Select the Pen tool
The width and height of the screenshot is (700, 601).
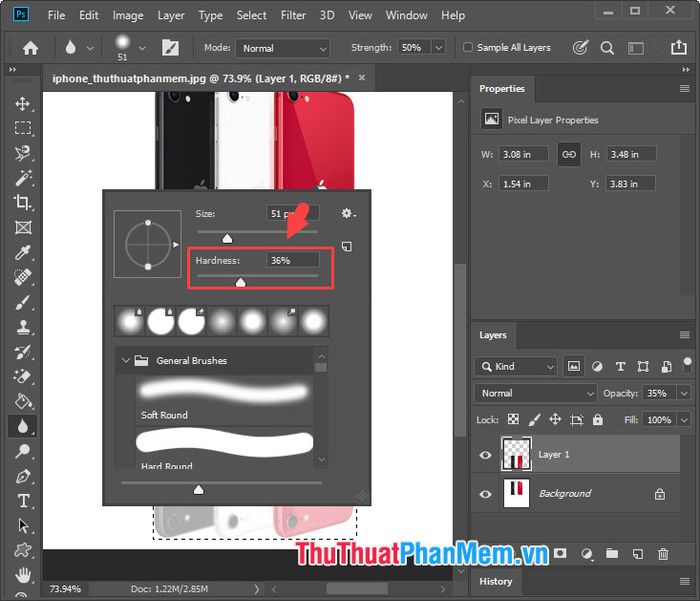(22, 476)
